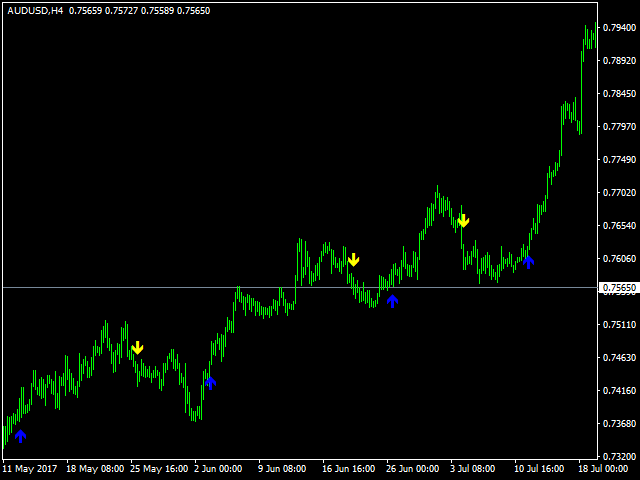Click the 0.74630 price scale label
The image size is (640, 480).
tap(619, 358)
